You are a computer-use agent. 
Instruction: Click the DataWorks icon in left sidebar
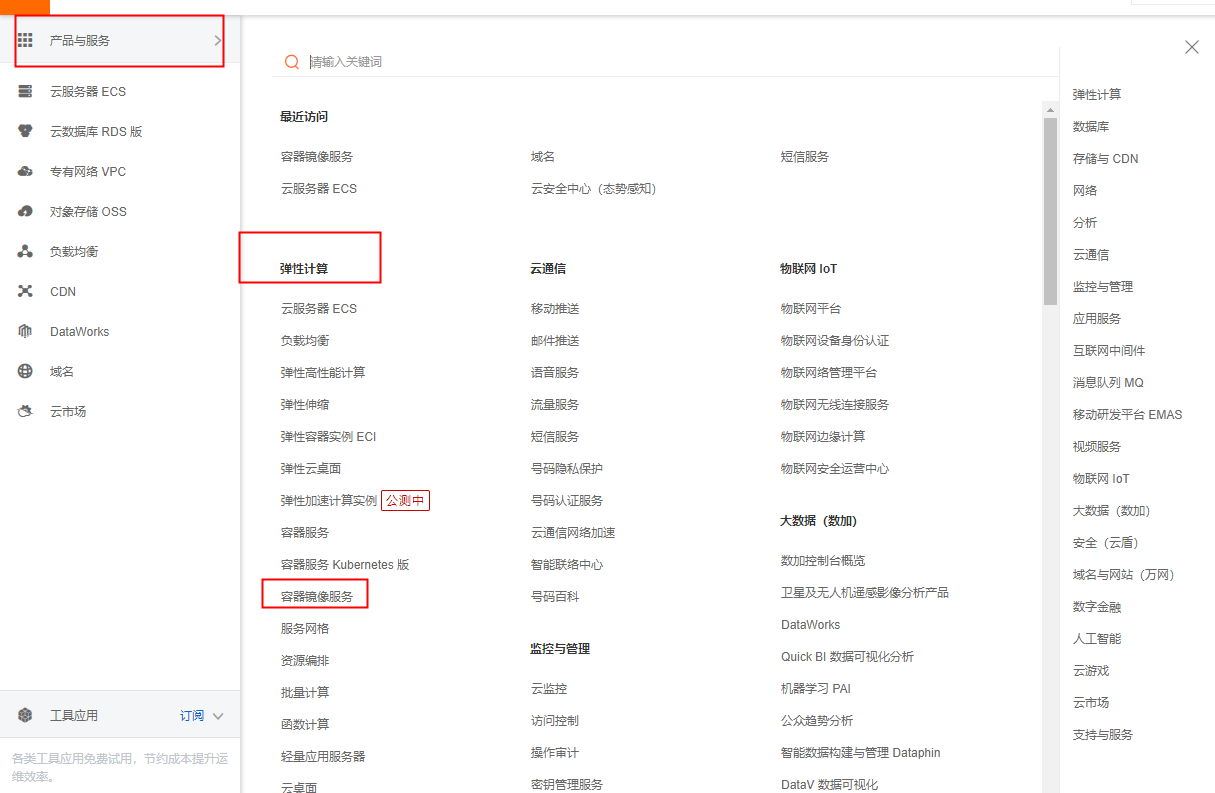(x=26, y=331)
